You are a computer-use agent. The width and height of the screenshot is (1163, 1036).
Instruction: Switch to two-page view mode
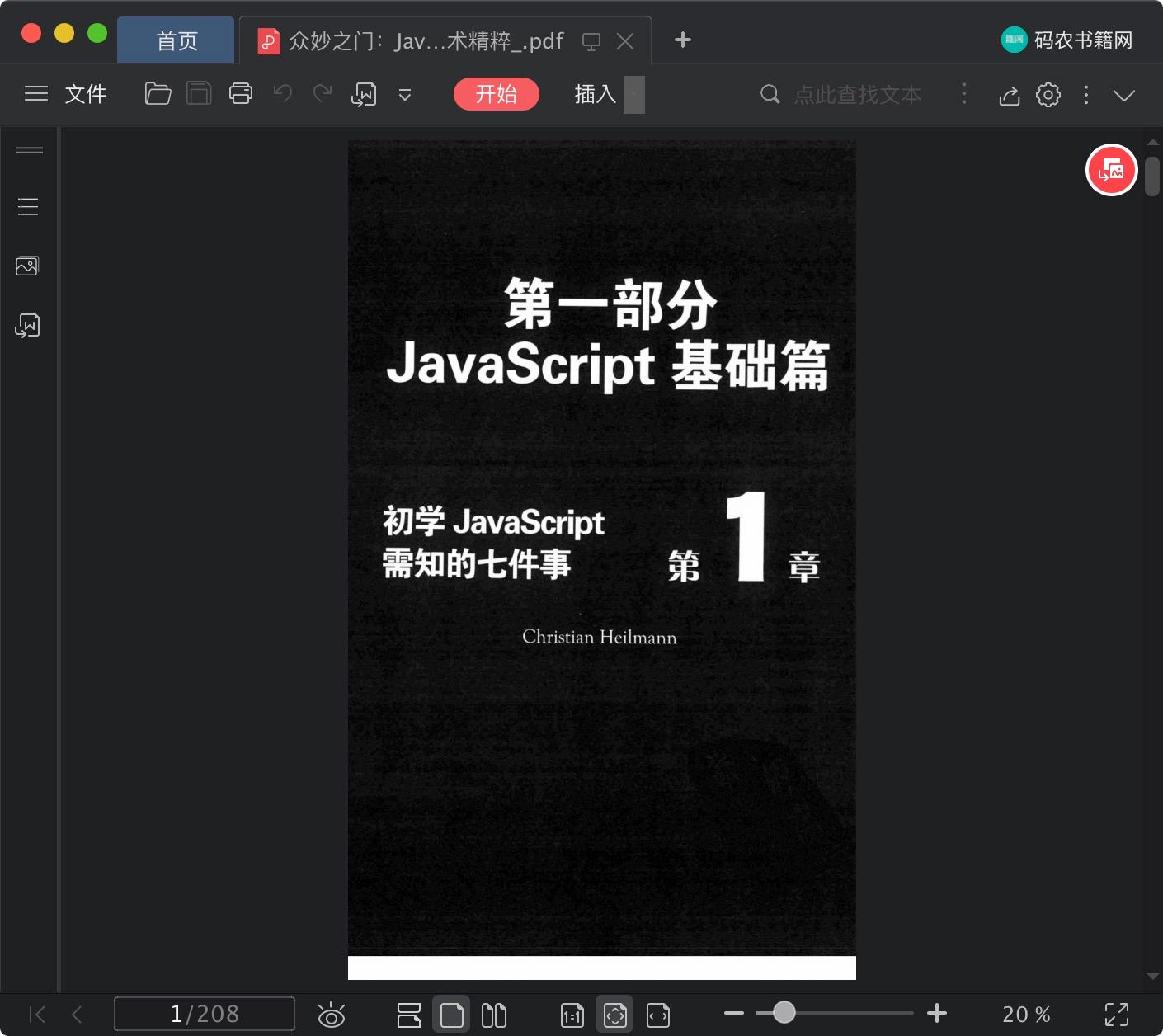click(494, 1015)
